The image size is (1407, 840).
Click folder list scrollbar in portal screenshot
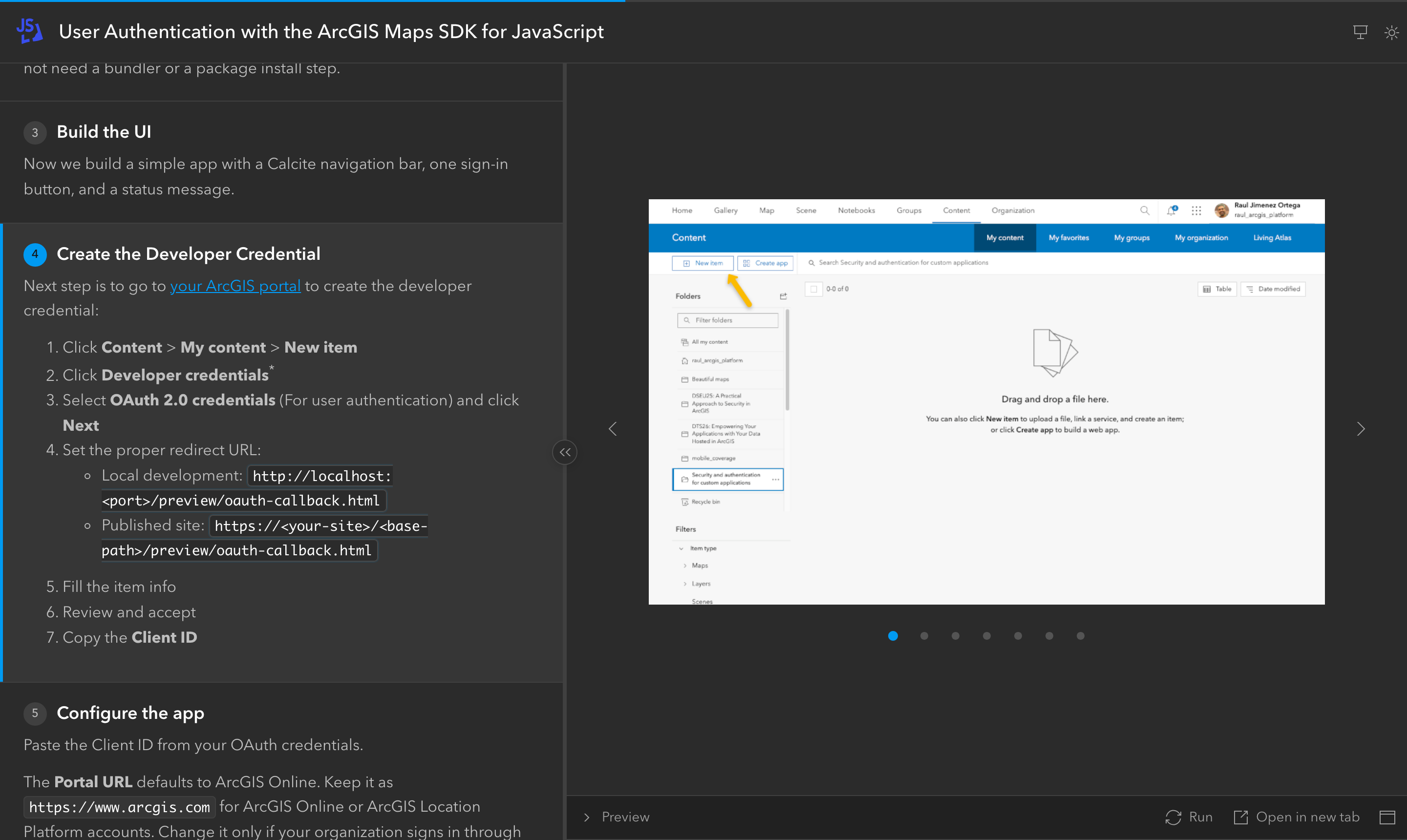787,359
